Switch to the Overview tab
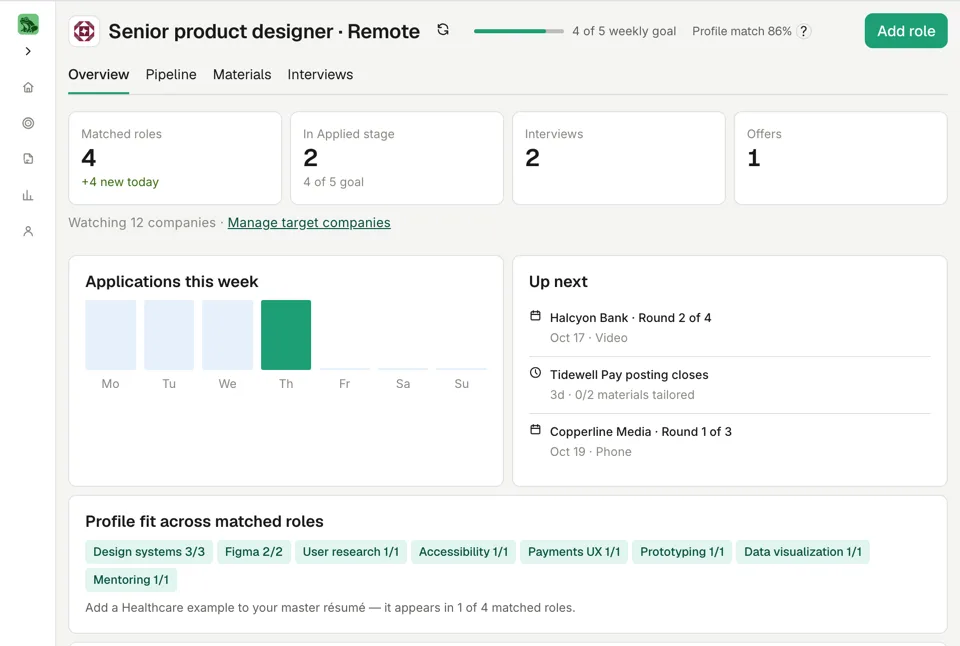This screenshot has width=960, height=646. pos(99,75)
